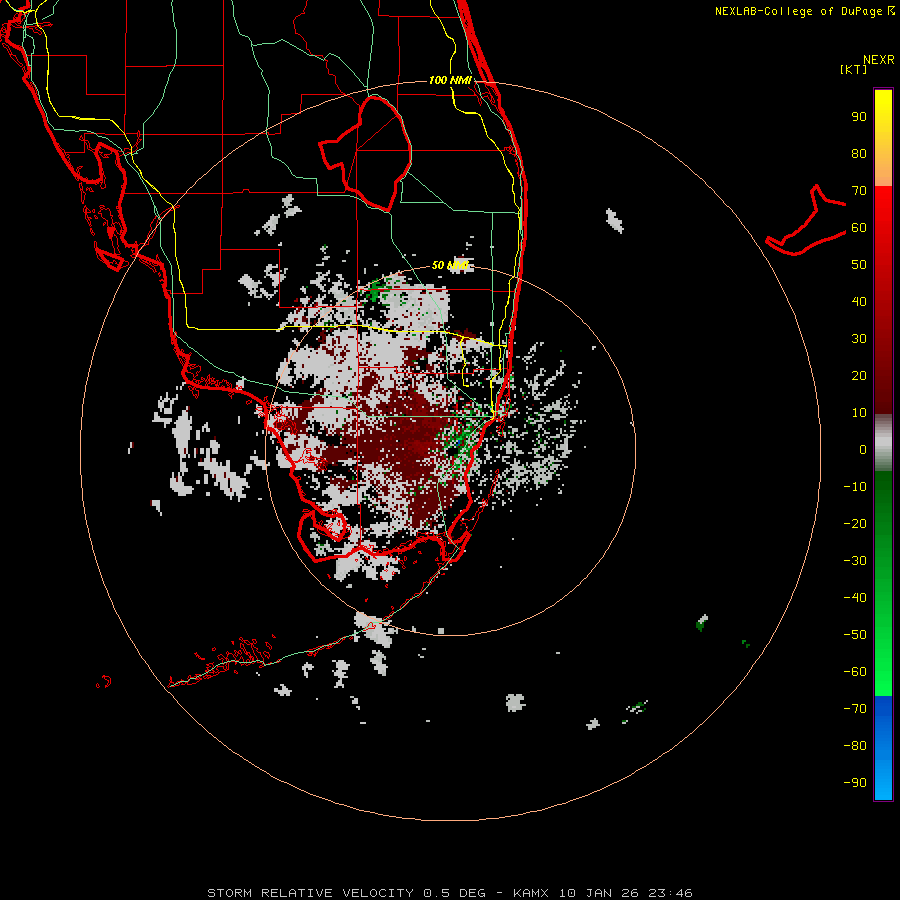This screenshot has width=900, height=900.
Task: Click the positive 50 scale value
Action: click(x=859, y=265)
